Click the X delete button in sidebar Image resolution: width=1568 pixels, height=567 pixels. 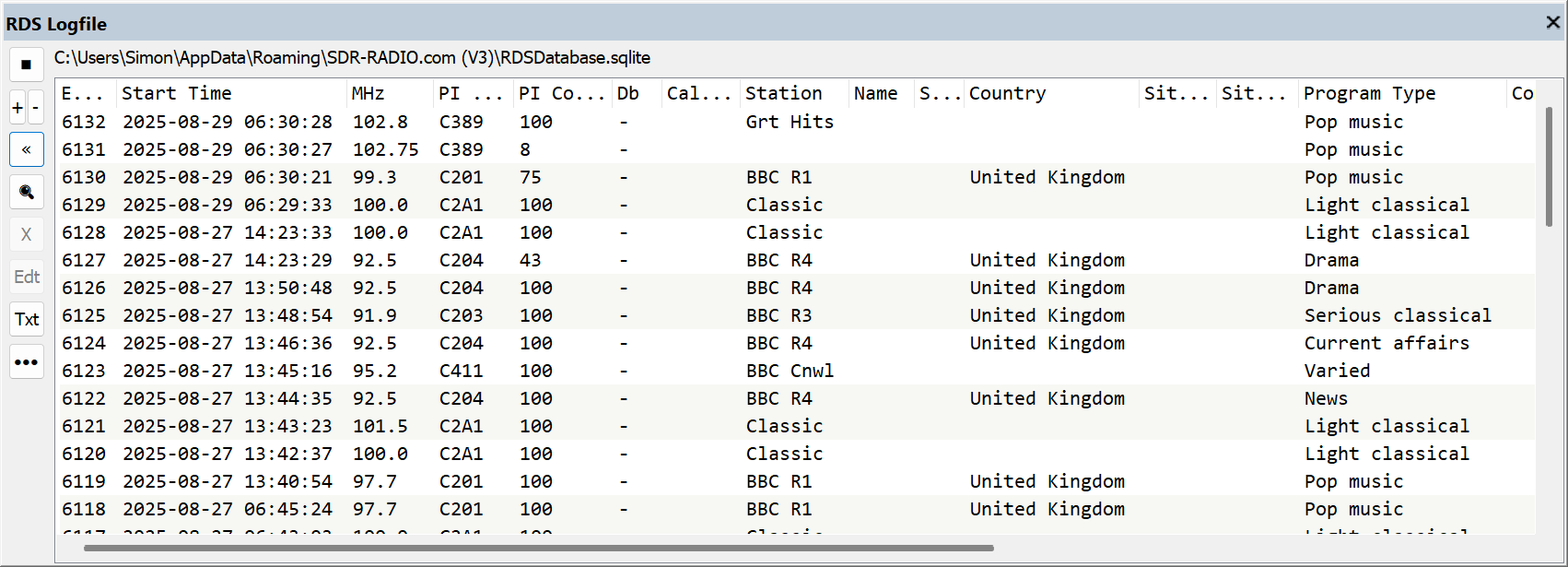point(27,234)
